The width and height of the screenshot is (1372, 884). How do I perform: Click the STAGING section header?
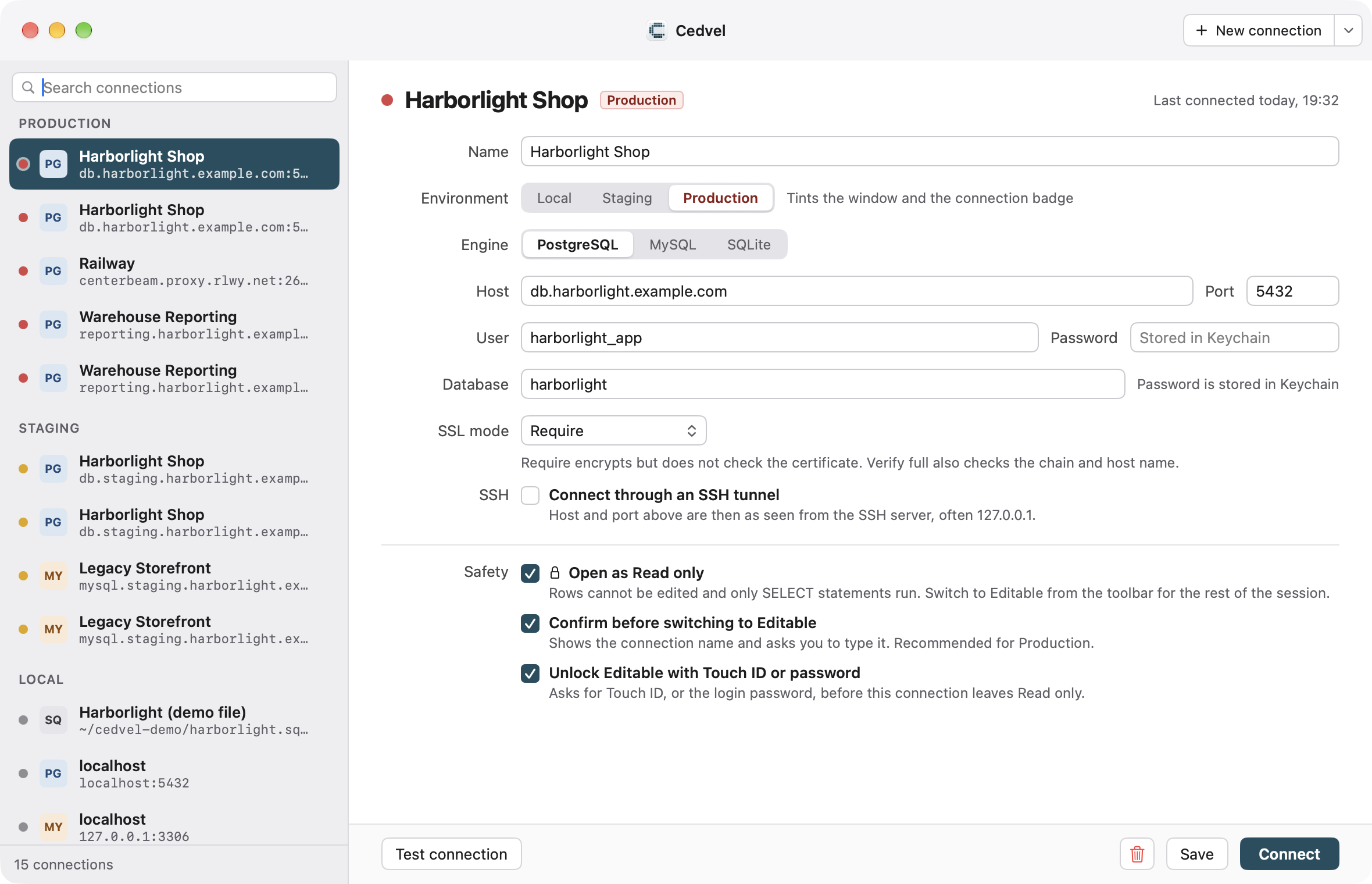pos(49,428)
